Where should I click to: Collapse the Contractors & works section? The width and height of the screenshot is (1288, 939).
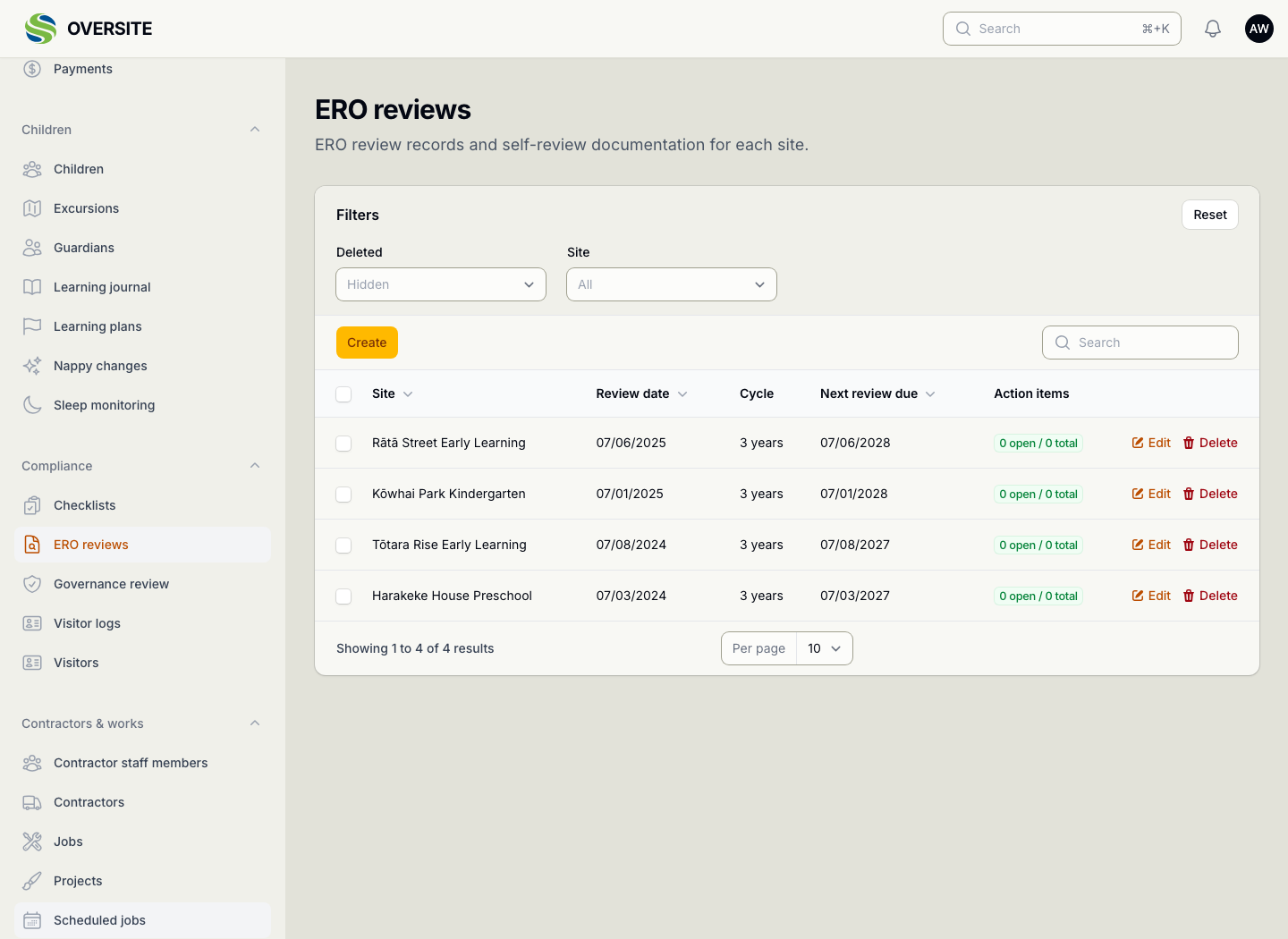[x=255, y=723]
